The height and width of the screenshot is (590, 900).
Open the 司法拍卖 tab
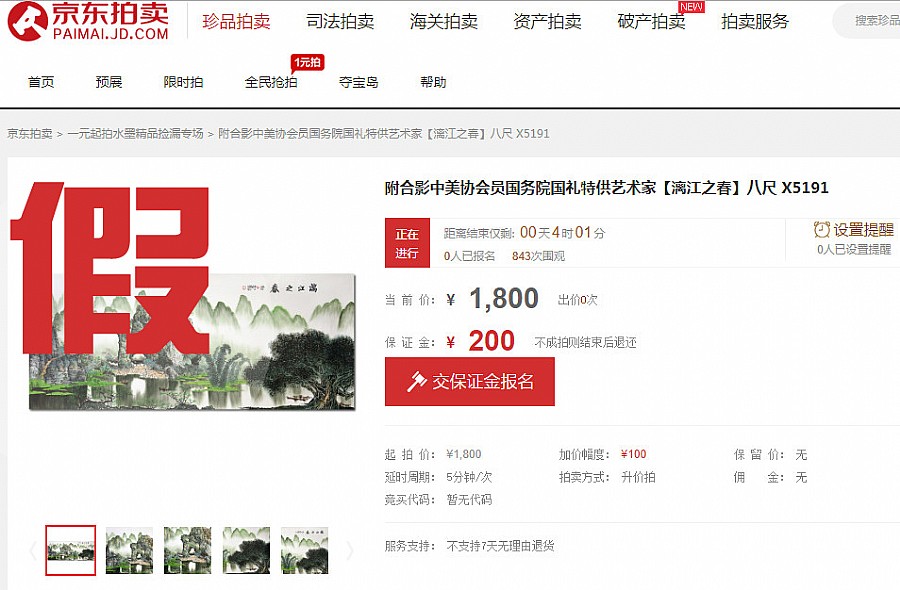340,22
